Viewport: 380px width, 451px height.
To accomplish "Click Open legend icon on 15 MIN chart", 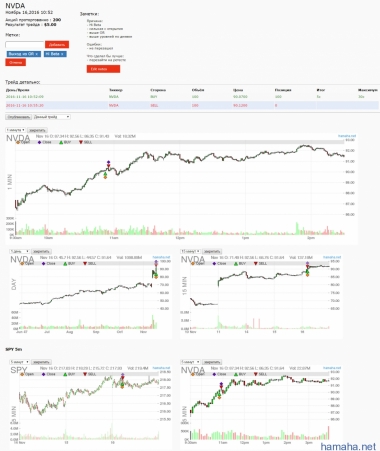I will pos(193,264).
